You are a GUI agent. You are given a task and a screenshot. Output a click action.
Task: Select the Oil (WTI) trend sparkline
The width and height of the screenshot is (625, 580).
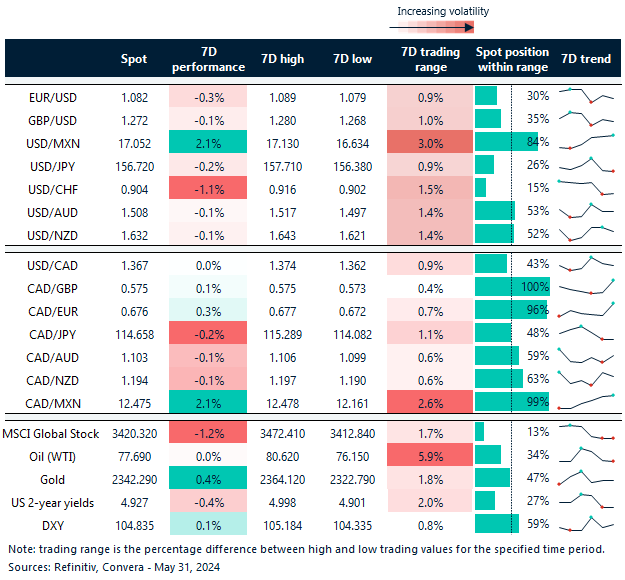(x=586, y=454)
